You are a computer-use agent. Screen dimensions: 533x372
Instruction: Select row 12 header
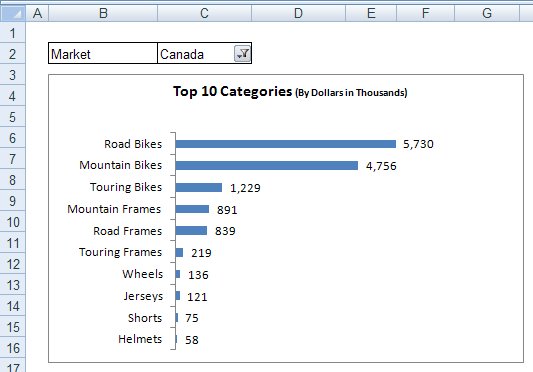click(x=13, y=264)
